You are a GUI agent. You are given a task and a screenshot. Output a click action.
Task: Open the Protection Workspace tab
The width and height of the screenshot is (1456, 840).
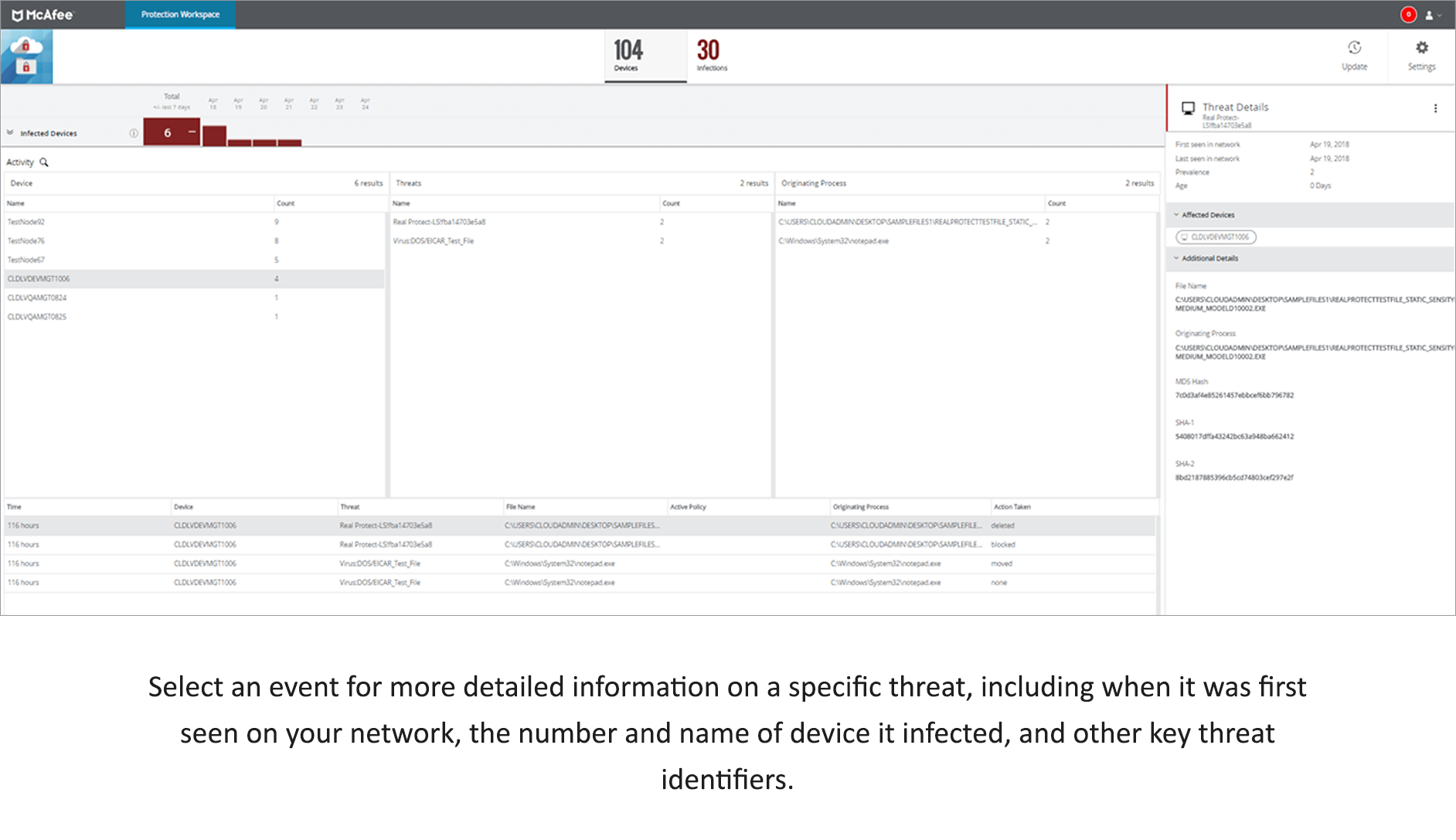tap(180, 15)
